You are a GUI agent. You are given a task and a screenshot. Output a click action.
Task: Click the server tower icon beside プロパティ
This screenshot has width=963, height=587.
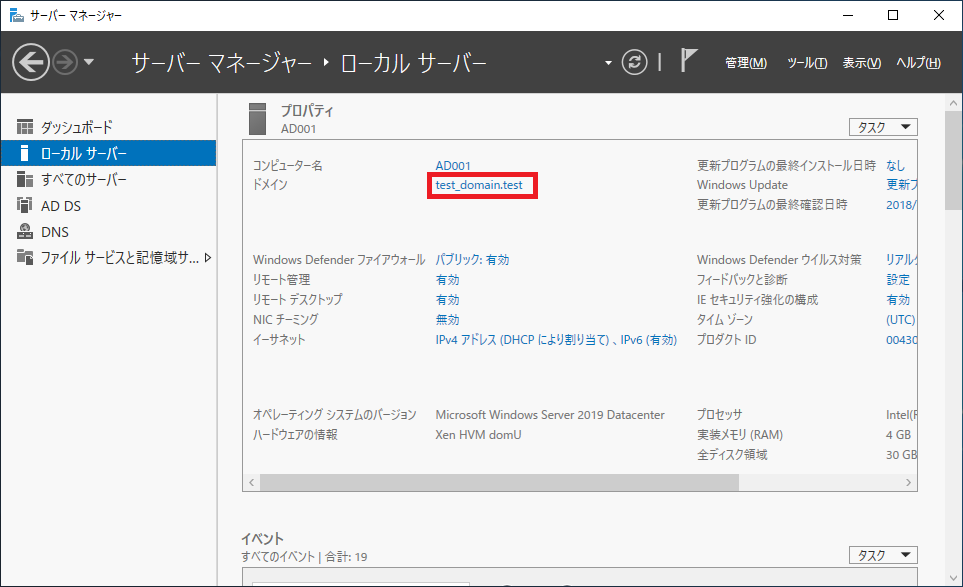(x=257, y=119)
